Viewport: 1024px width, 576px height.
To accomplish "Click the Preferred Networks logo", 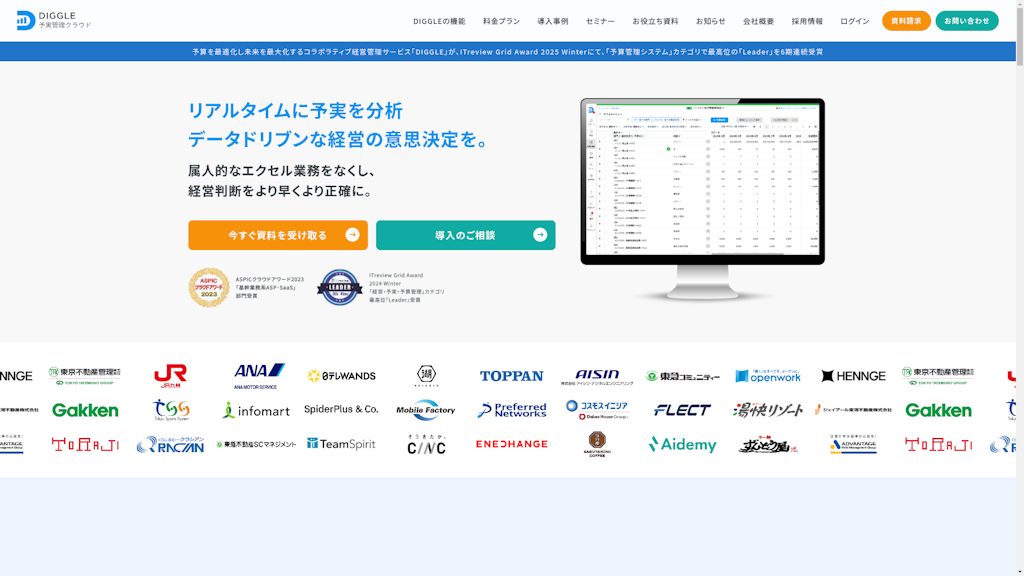I will point(512,410).
